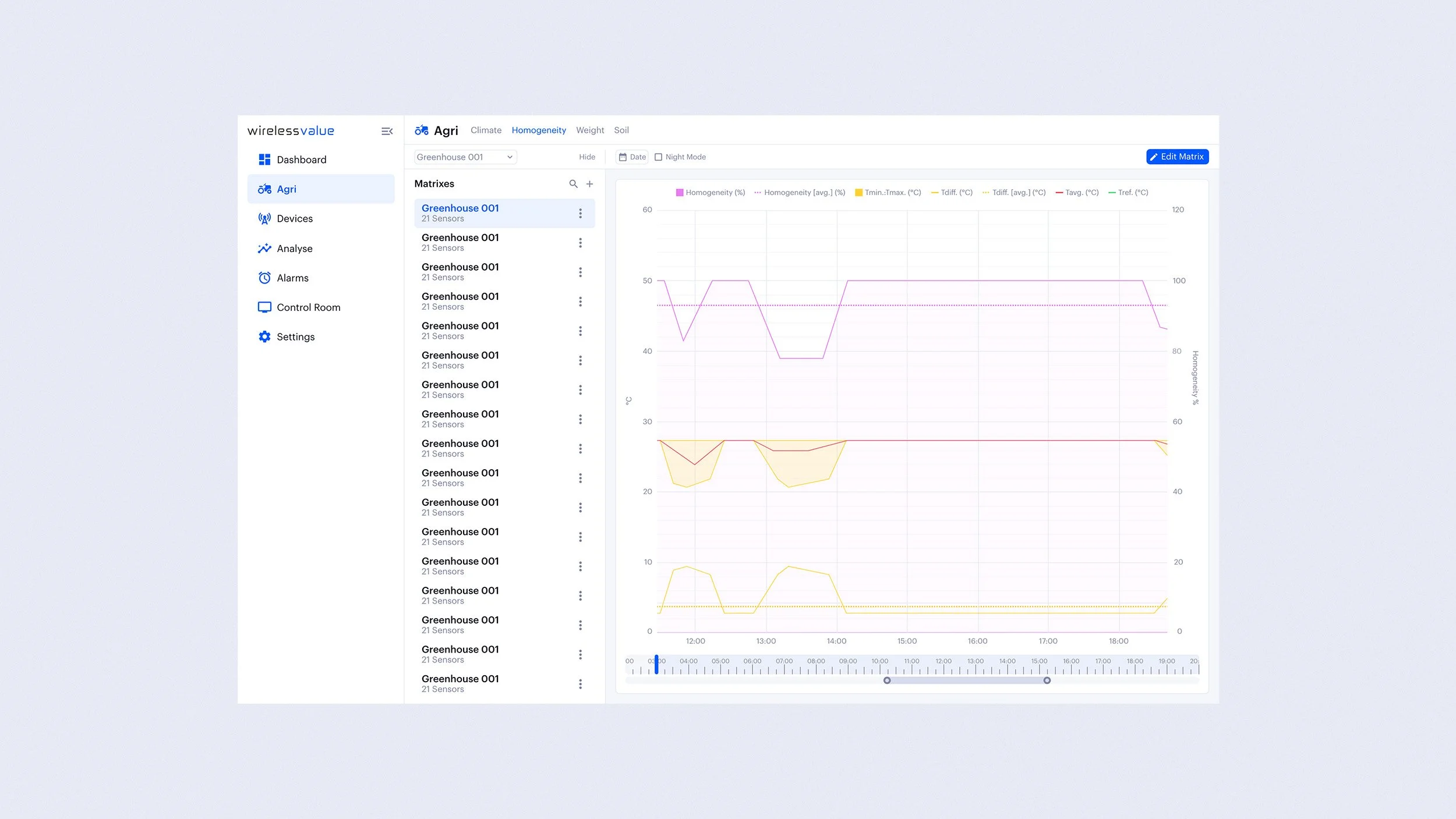Image resolution: width=1456 pixels, height=819 pixels.
Task: Toggle Tavg. (°C) legend series
Action: click(x=1077, y=193)
